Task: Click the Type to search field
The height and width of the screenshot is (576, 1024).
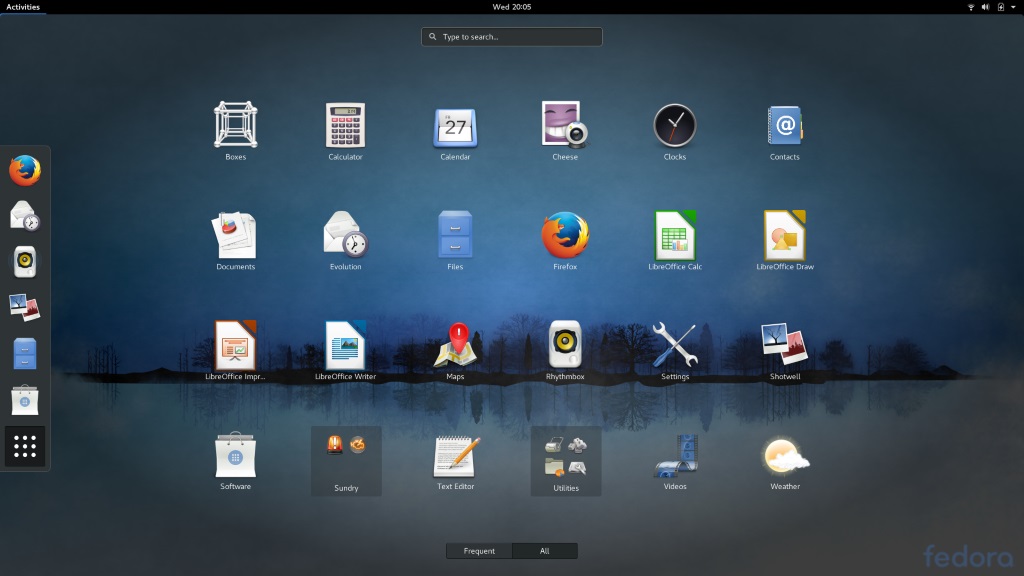Action: tap(512, 37)
